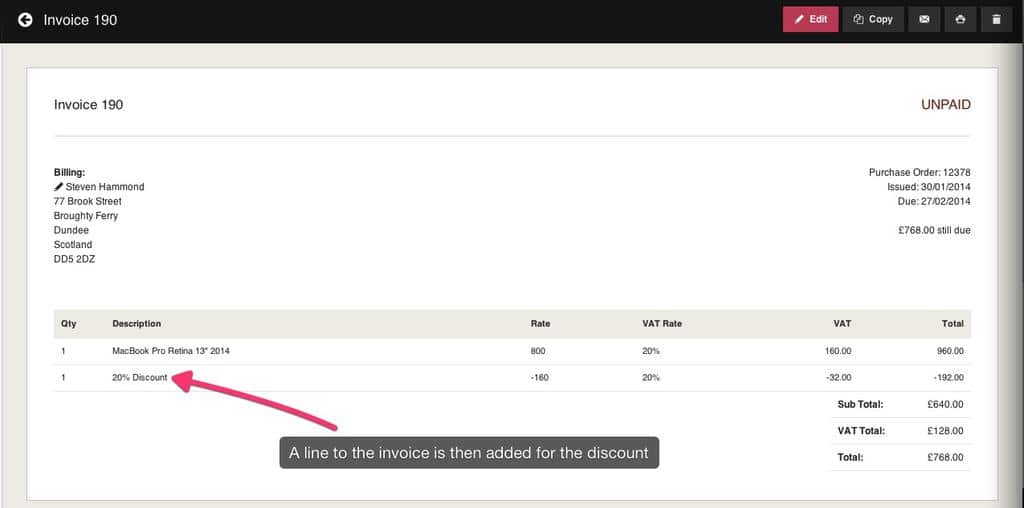The image size is (1024, 508).
Task: Click the £768.00 still due amount
Action: pyautogui.click(x=934, y=230)
